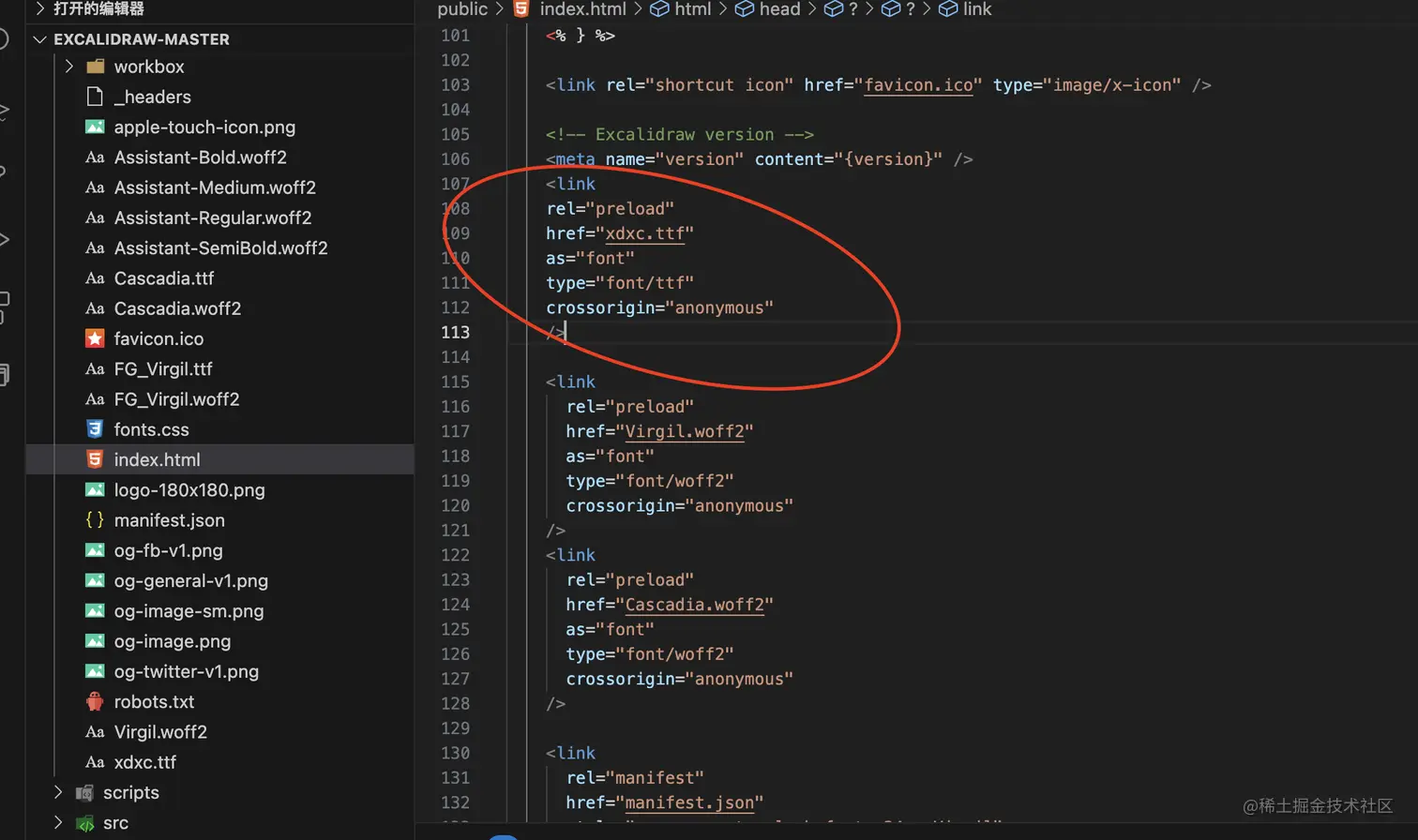This screenshot has width=1418, height=840.
Task: Open Virgil.woff2 in explorer
Action: coord(160,731)
